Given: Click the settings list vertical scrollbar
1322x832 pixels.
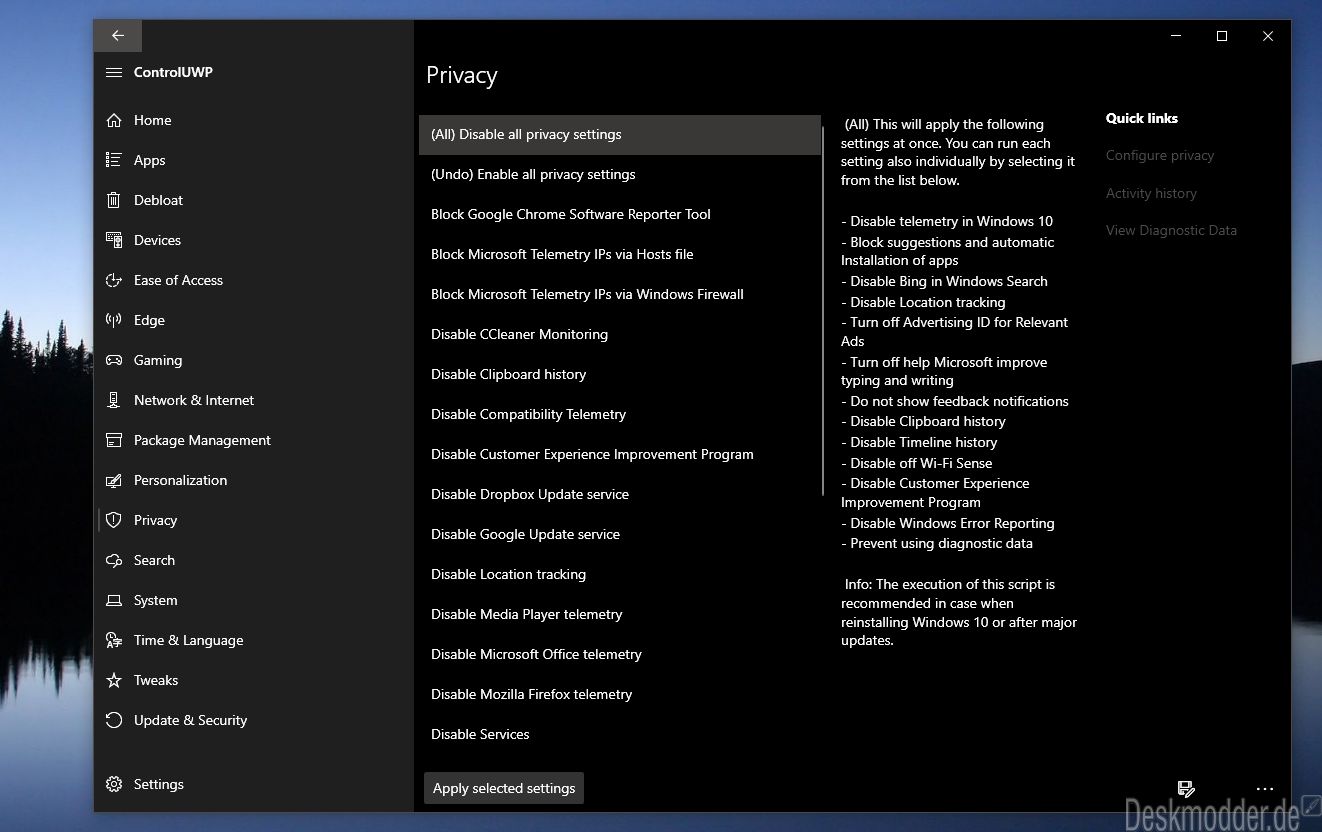Looking at the screenshot, I should point(822,310).
